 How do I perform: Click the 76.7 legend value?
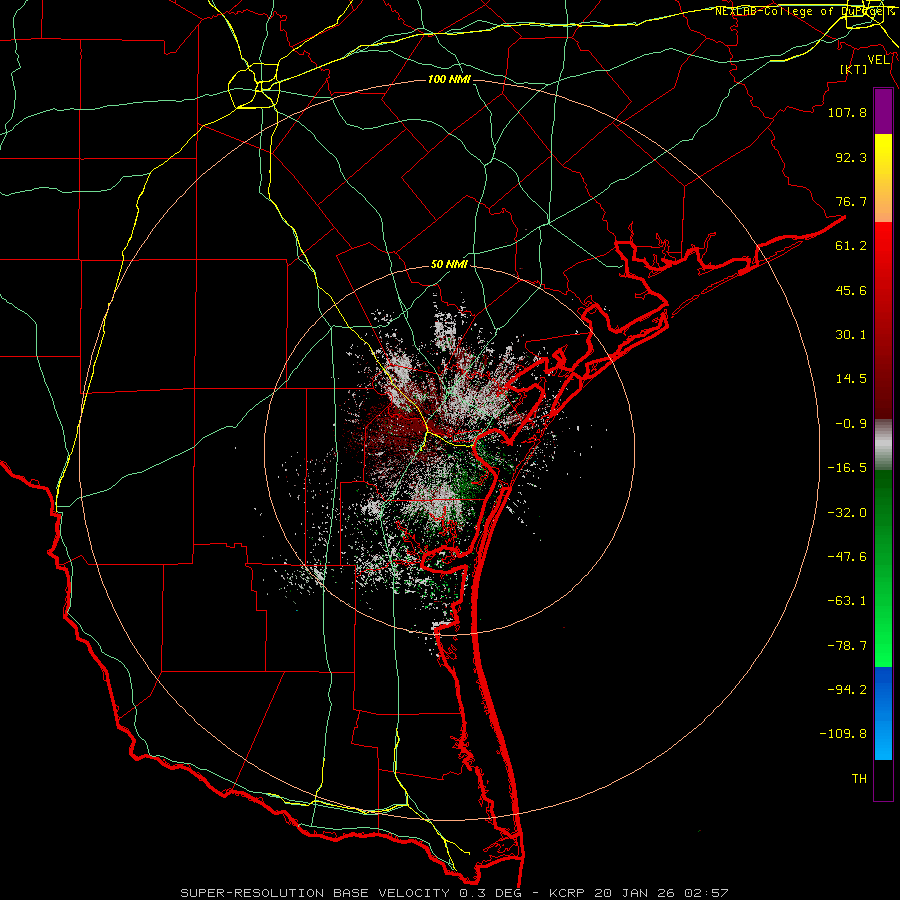[x=851, y=201]
